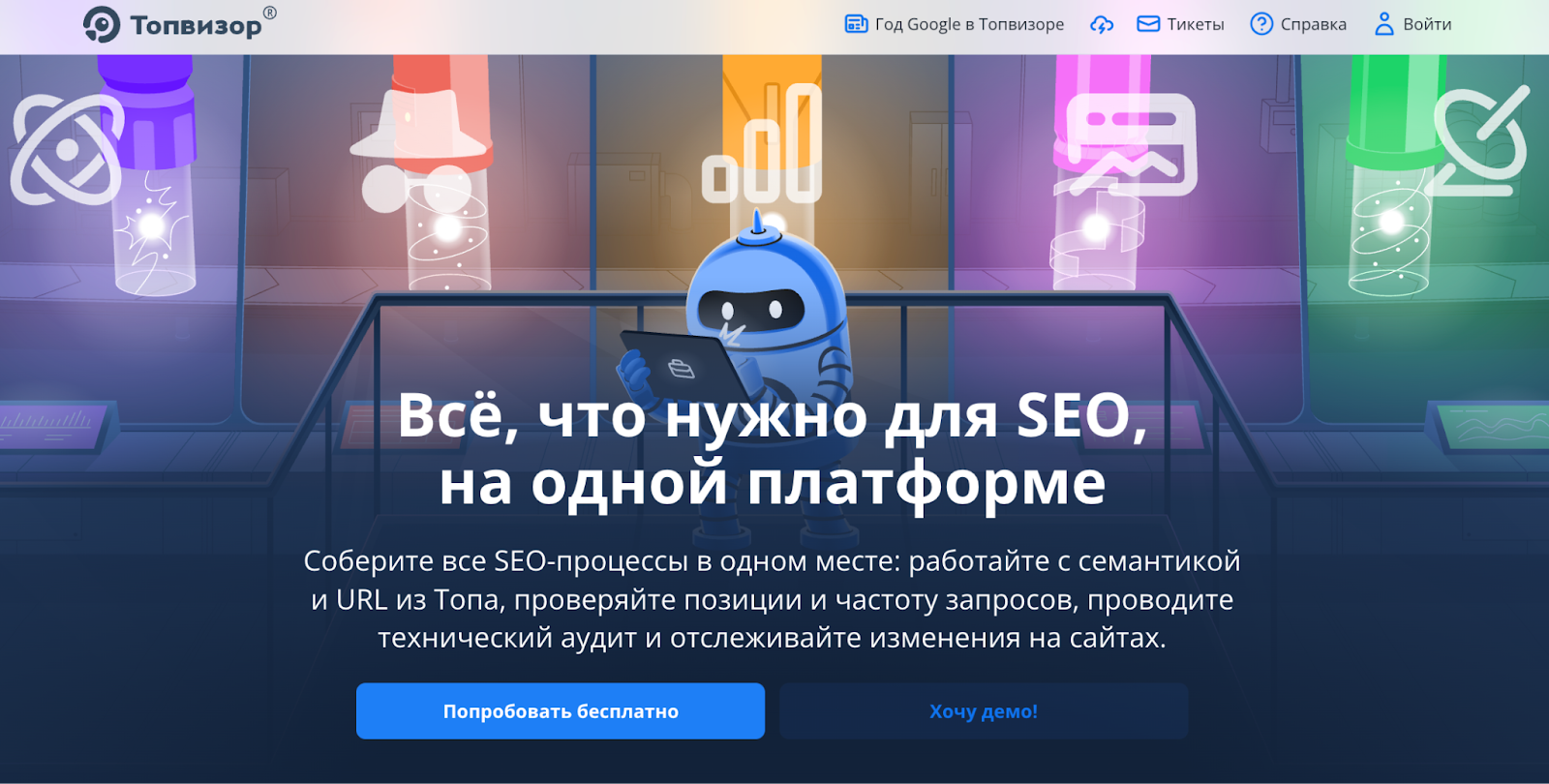
Task: Open the cloud sync icon in header
Action: 1102,24
